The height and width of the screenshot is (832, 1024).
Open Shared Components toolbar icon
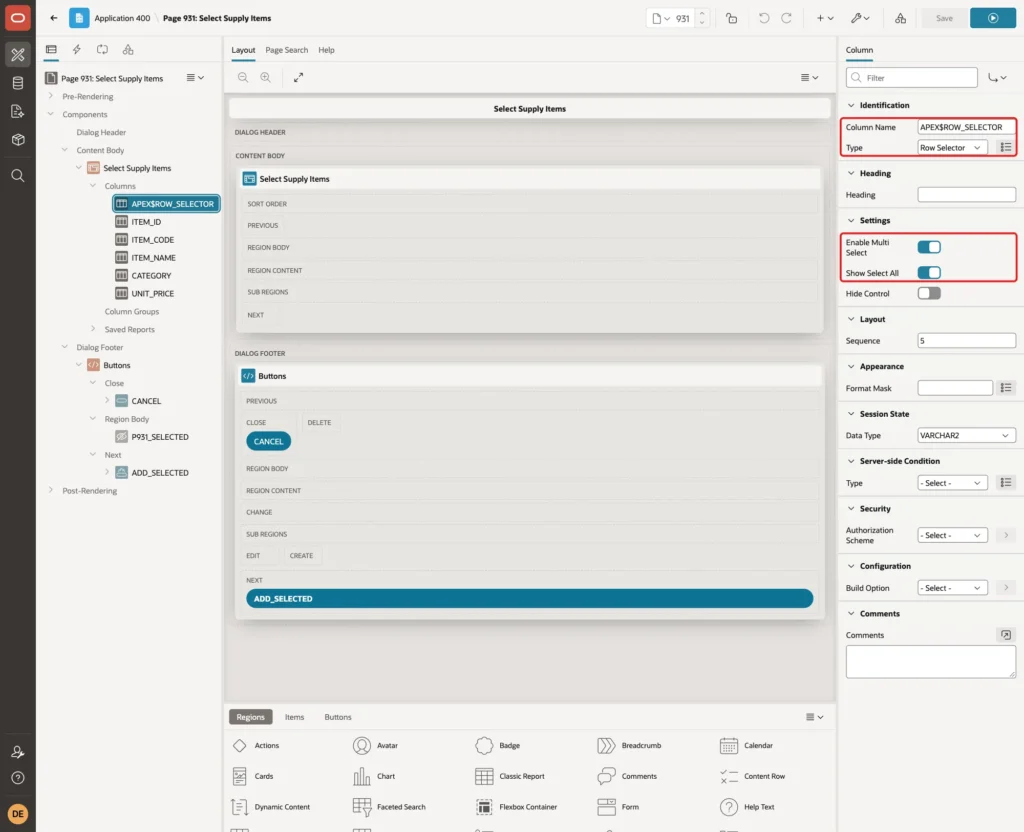click(x=901, y=18)
